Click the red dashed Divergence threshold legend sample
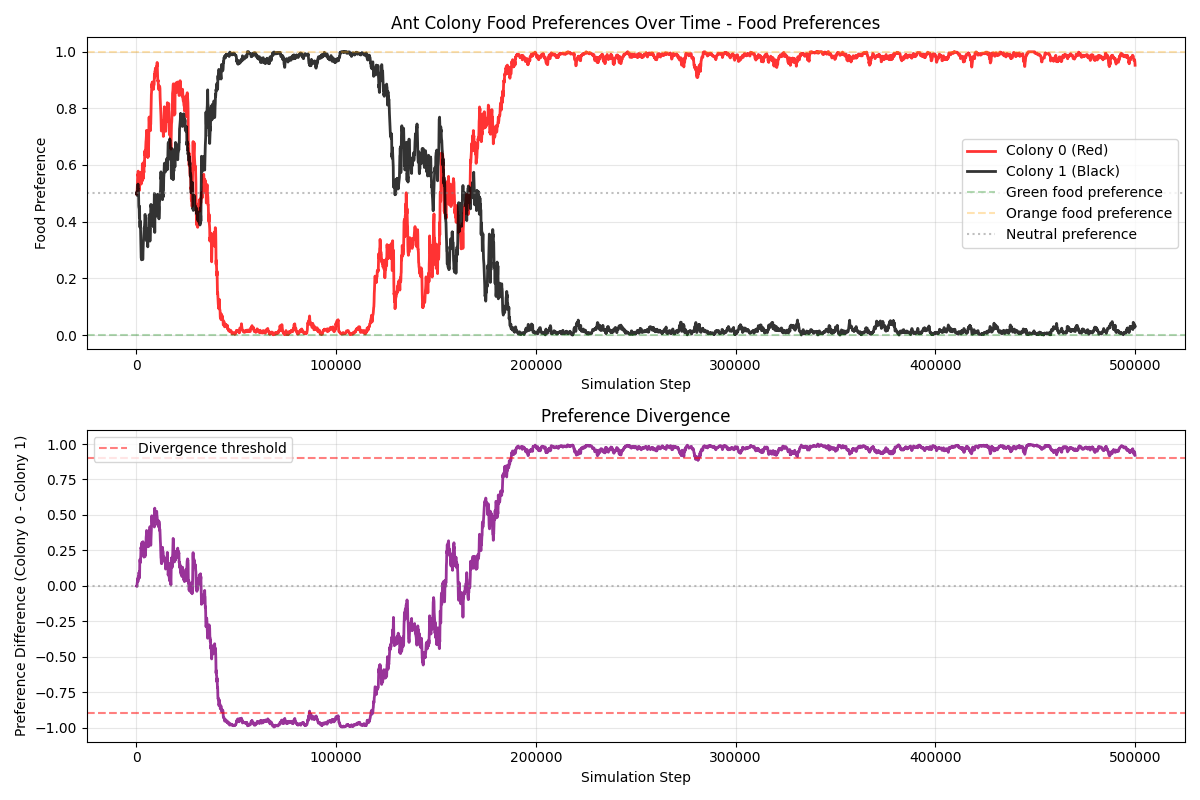1200x800 pixels. pos(115,448)
